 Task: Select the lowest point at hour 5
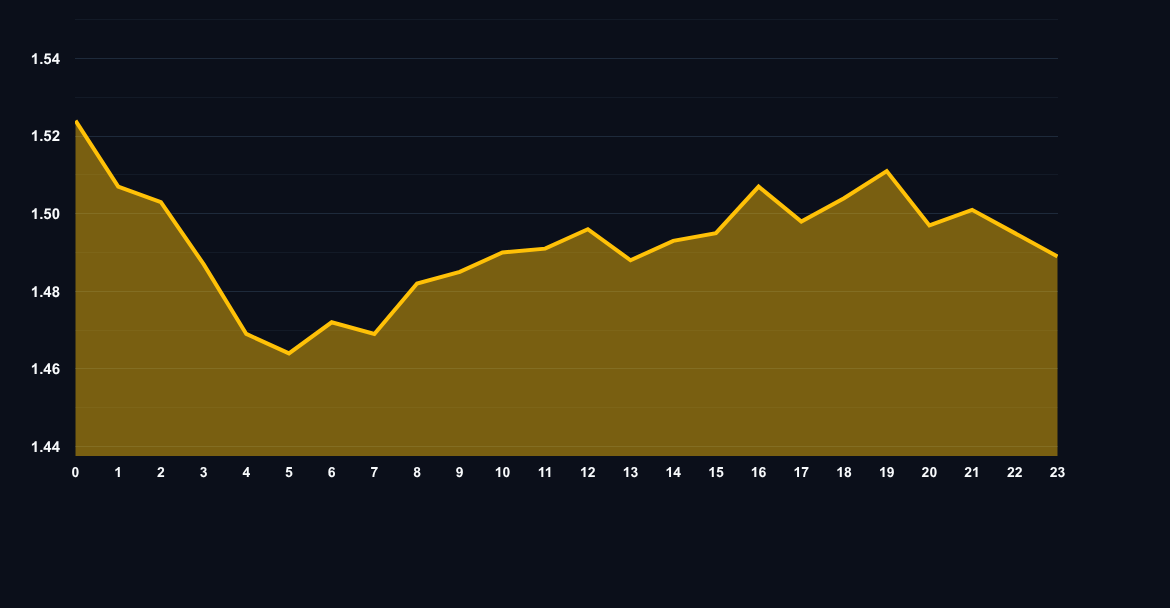(288, 352)
